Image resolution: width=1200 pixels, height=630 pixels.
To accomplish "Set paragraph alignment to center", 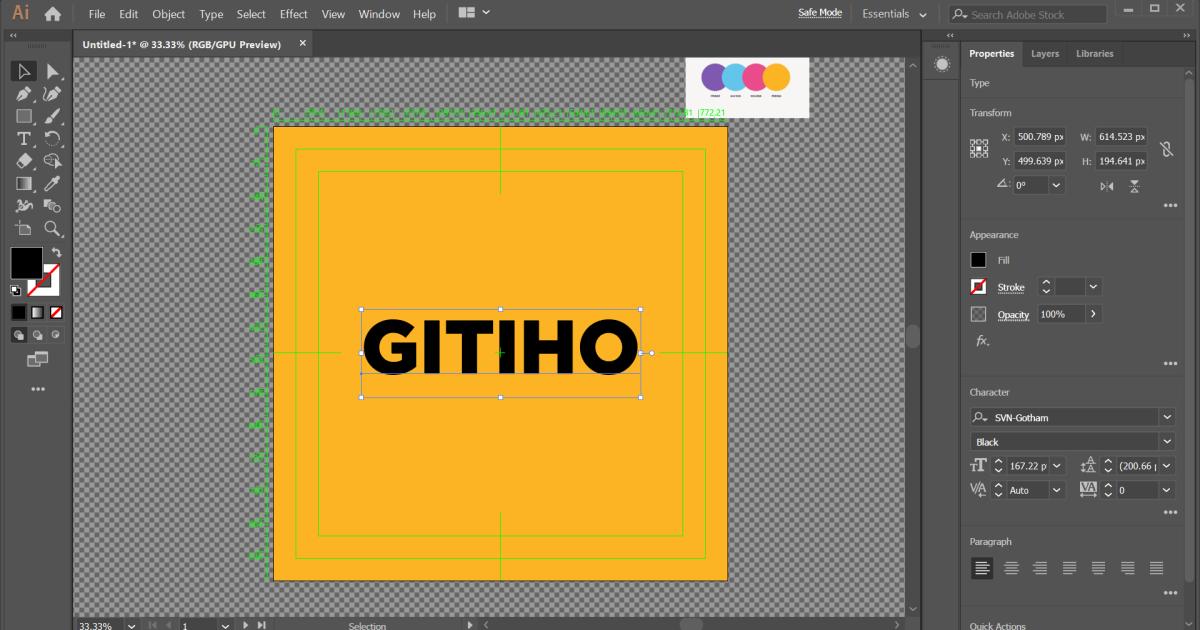I will [x=1011, y=568].
